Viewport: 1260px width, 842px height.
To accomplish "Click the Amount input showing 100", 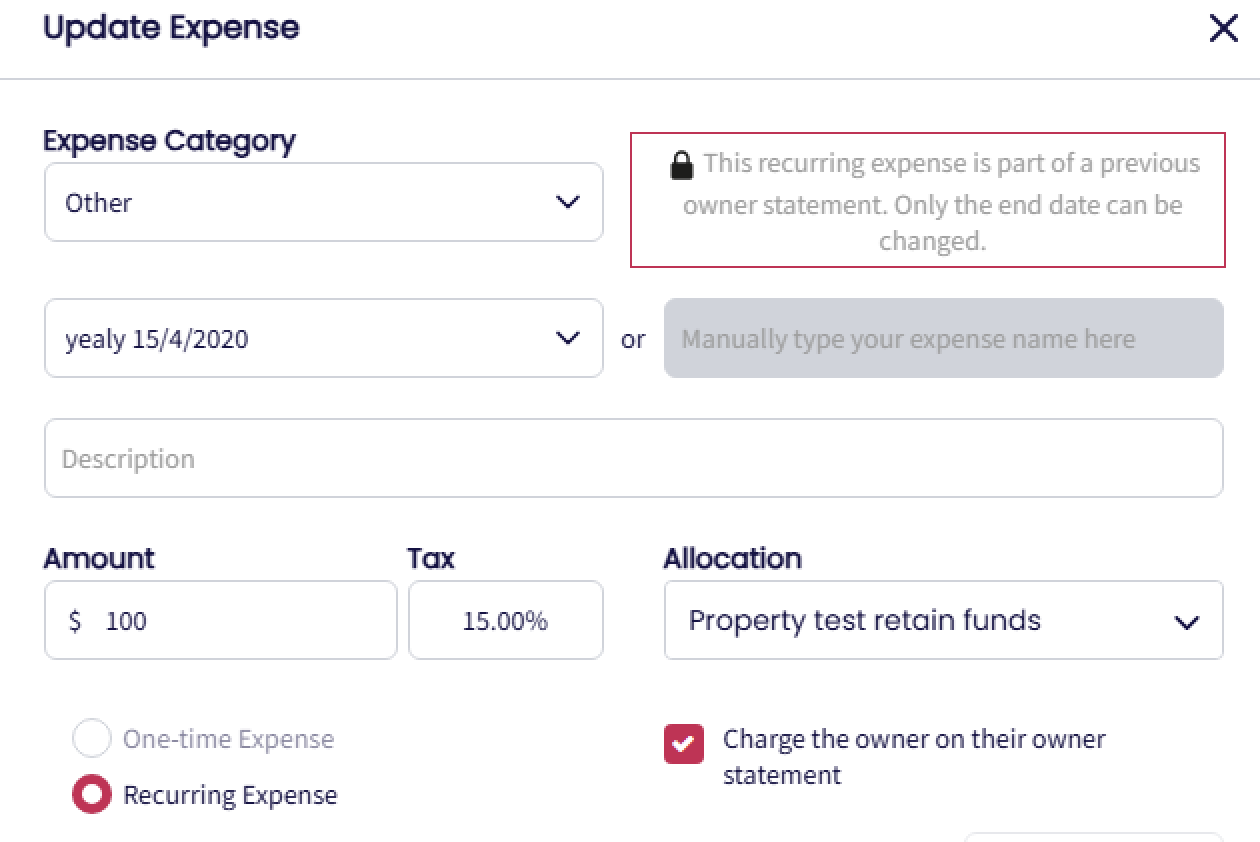I will [x=240, y=621].
